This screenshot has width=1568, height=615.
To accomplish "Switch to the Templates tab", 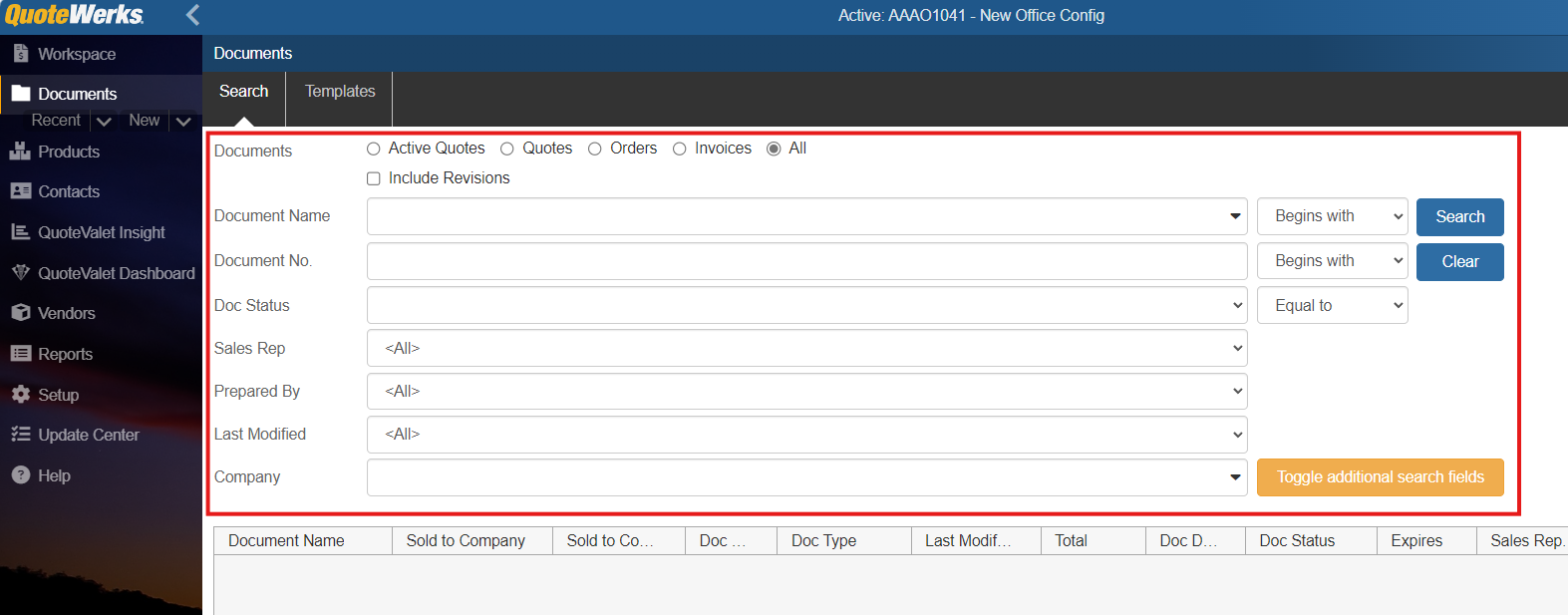I will 340,92.
